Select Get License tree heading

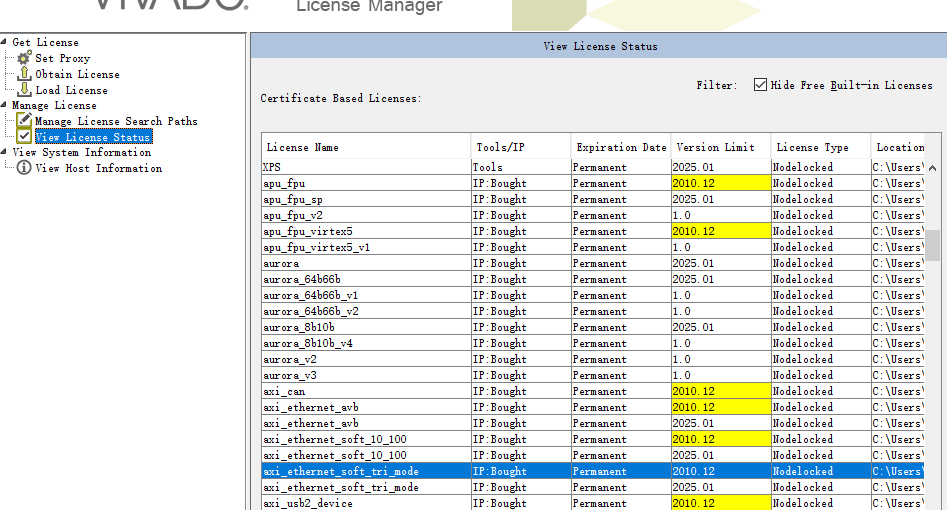45,42
